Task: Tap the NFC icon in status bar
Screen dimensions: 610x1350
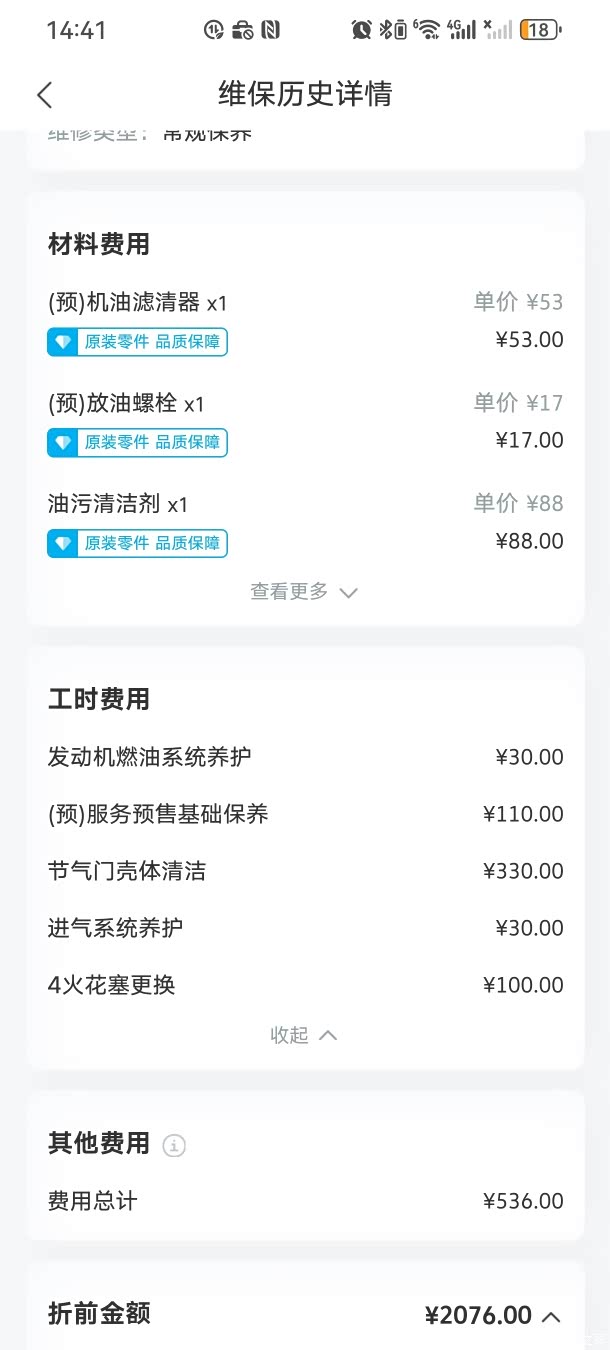Action: [x=270, y=30]
